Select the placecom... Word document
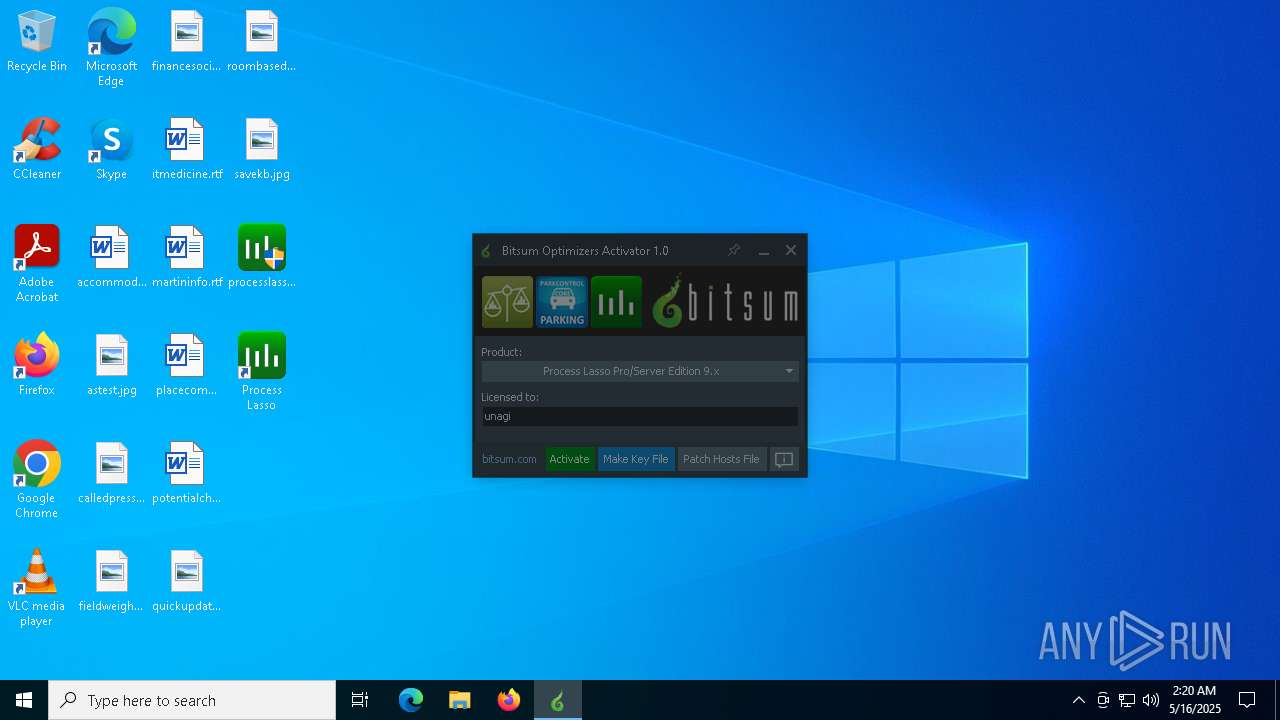The width and height of the screenshot is (1280, 720). pos(186,365)
